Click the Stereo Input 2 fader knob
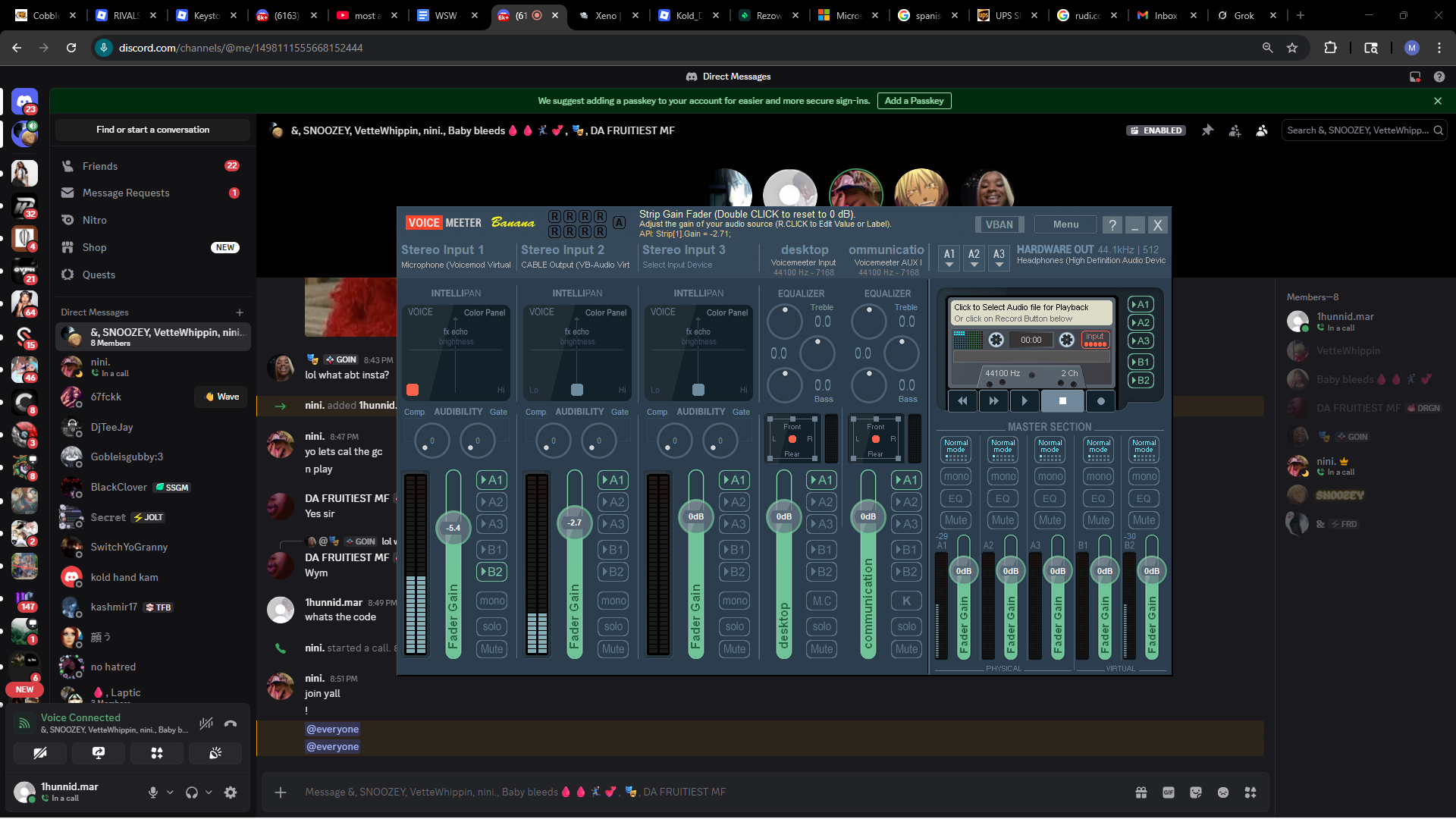This screenshot has height=819, width=1456. 575,522
